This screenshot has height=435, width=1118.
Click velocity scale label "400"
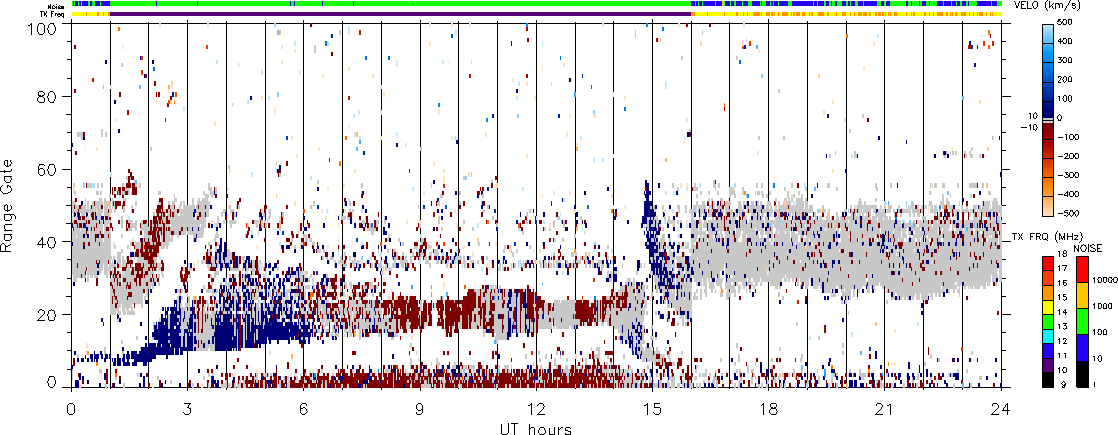(1064, 41)
